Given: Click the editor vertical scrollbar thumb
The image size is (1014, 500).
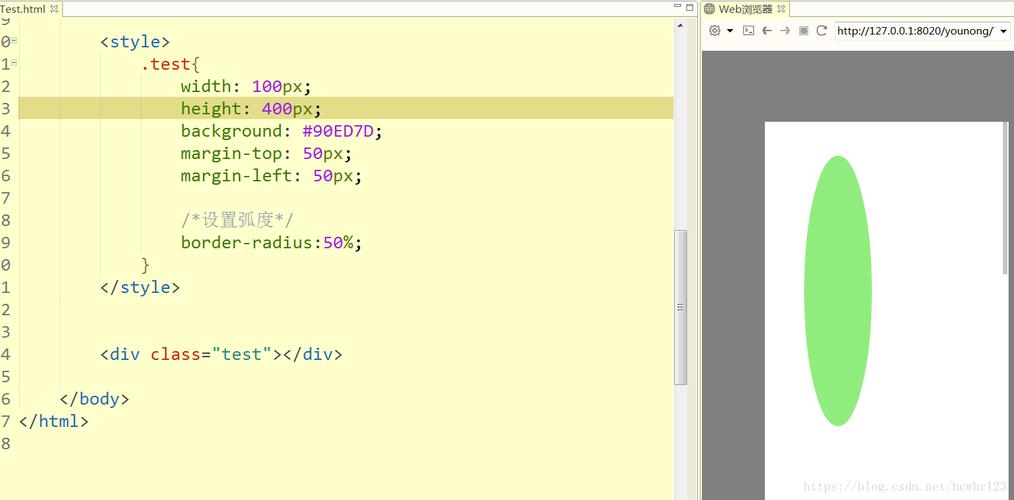Looking at the screenshot, I should pyautogui.click(x=681, y=307).
